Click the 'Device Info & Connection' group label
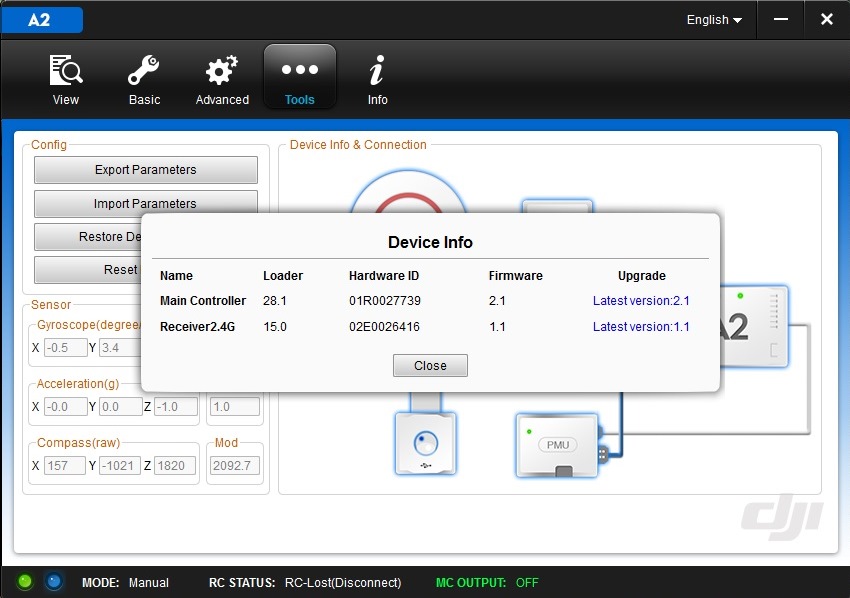The image size is (850, 598). tap(358, 145)
